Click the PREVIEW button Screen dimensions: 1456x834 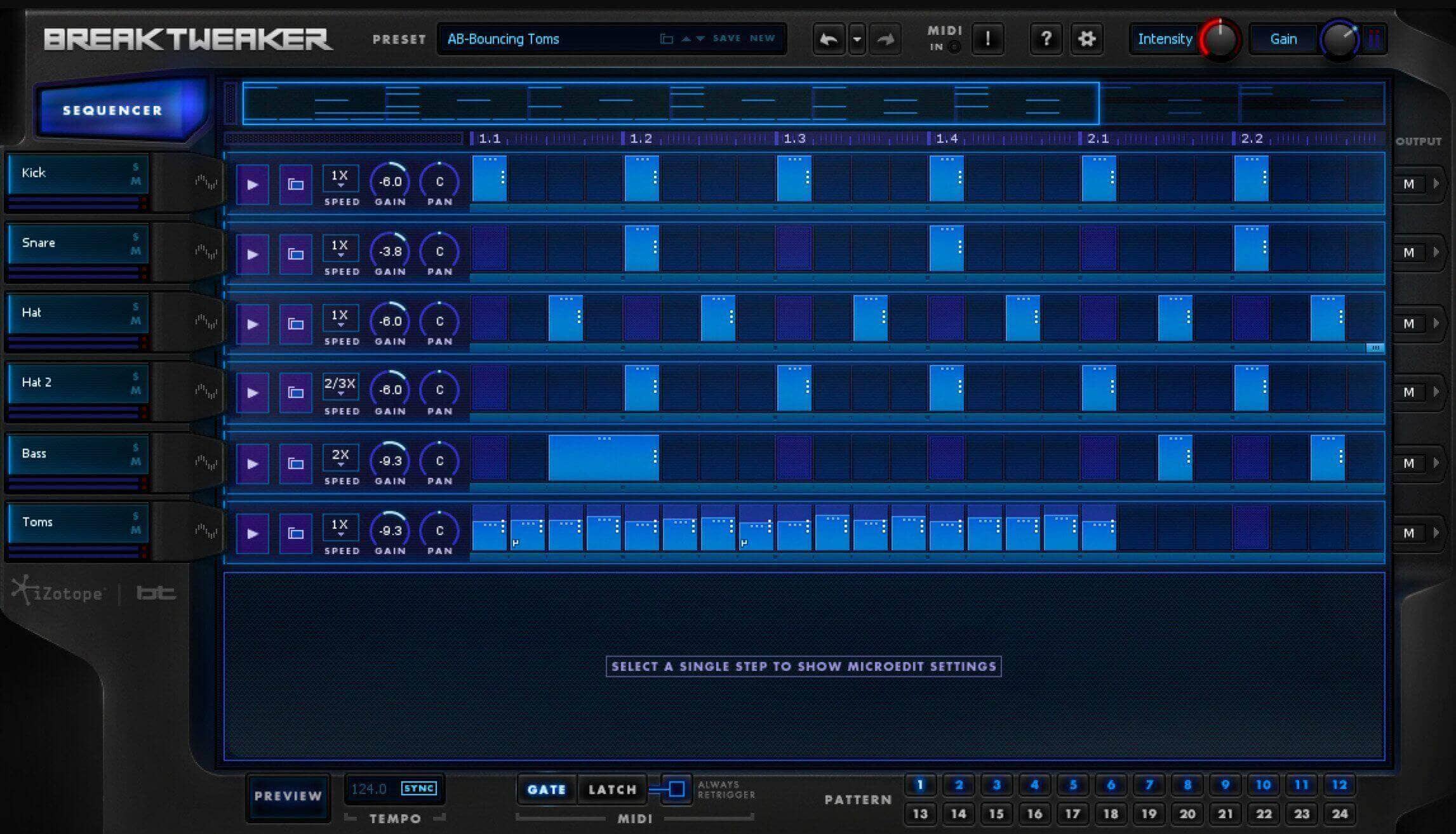pos(288,797)
